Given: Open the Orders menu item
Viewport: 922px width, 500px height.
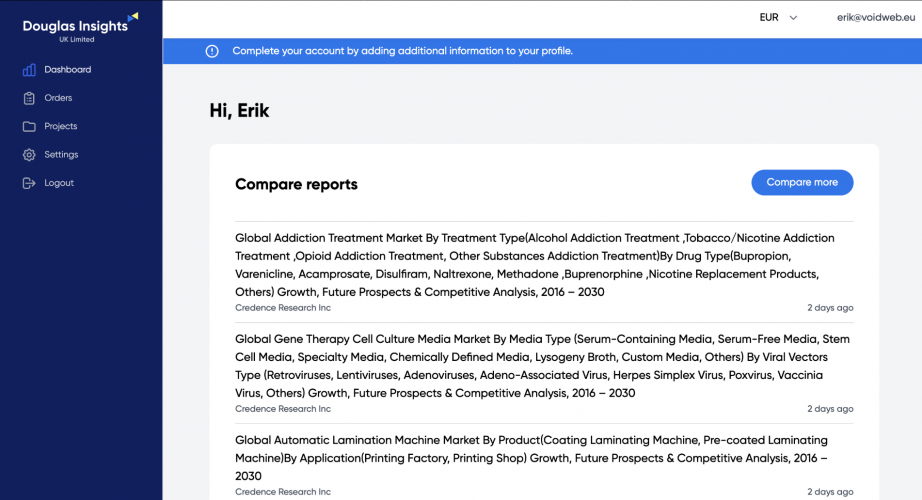Looking at the screenshot, I should (58, 98).
